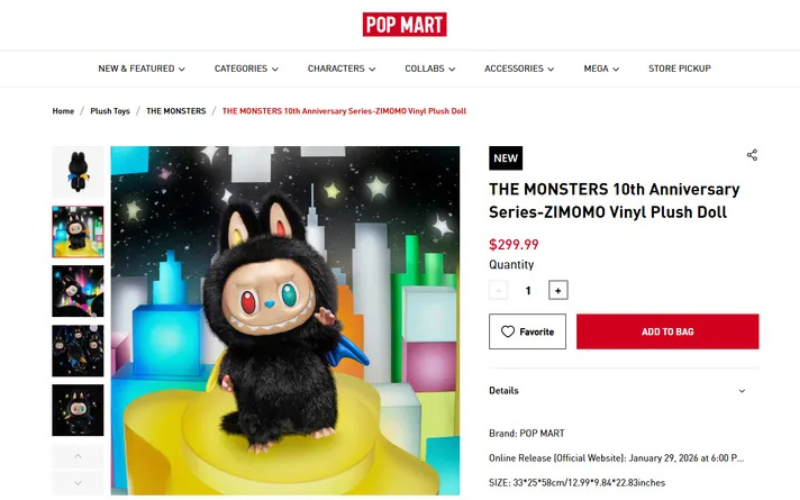Increase quantity with plus button
Screen dimensions: 800x500
[x=558, y=290]
